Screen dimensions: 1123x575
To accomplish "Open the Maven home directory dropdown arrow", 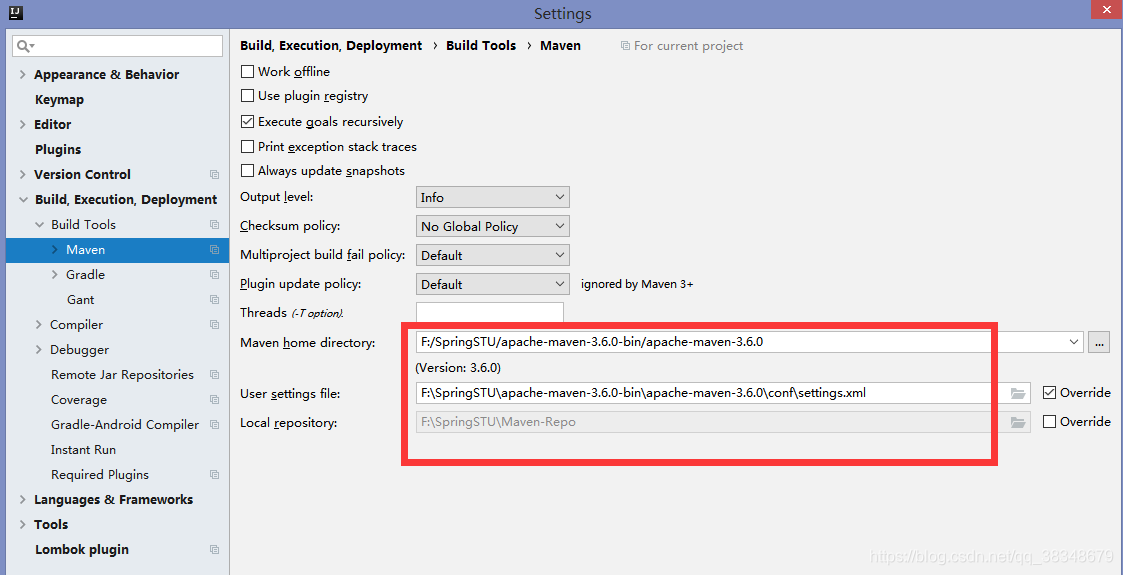I will point(1074,342).
